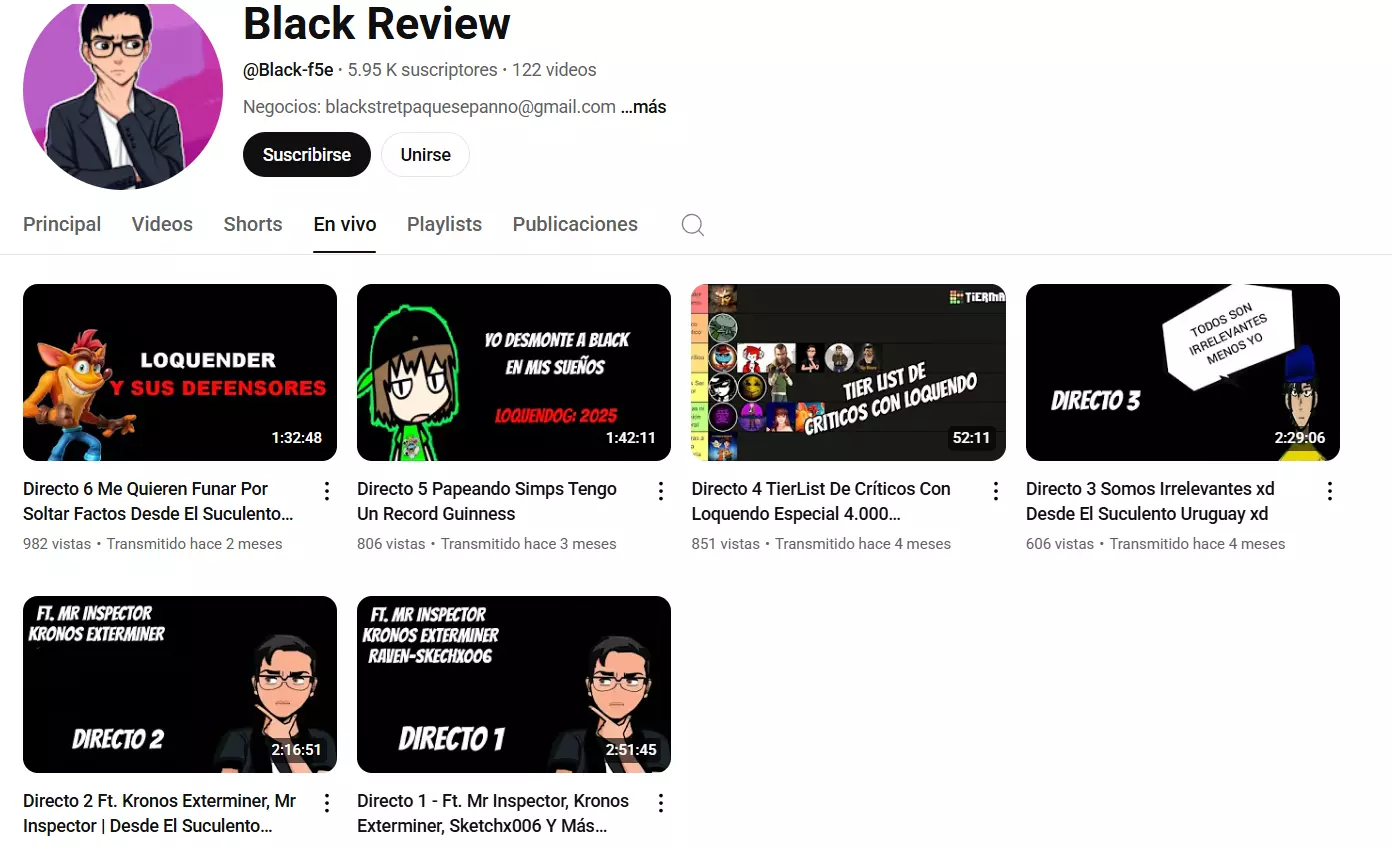The height and width of the screenshot is (847, 1392).
Task: Click the Unirse membership button
Action: click(x=426, y=155)
